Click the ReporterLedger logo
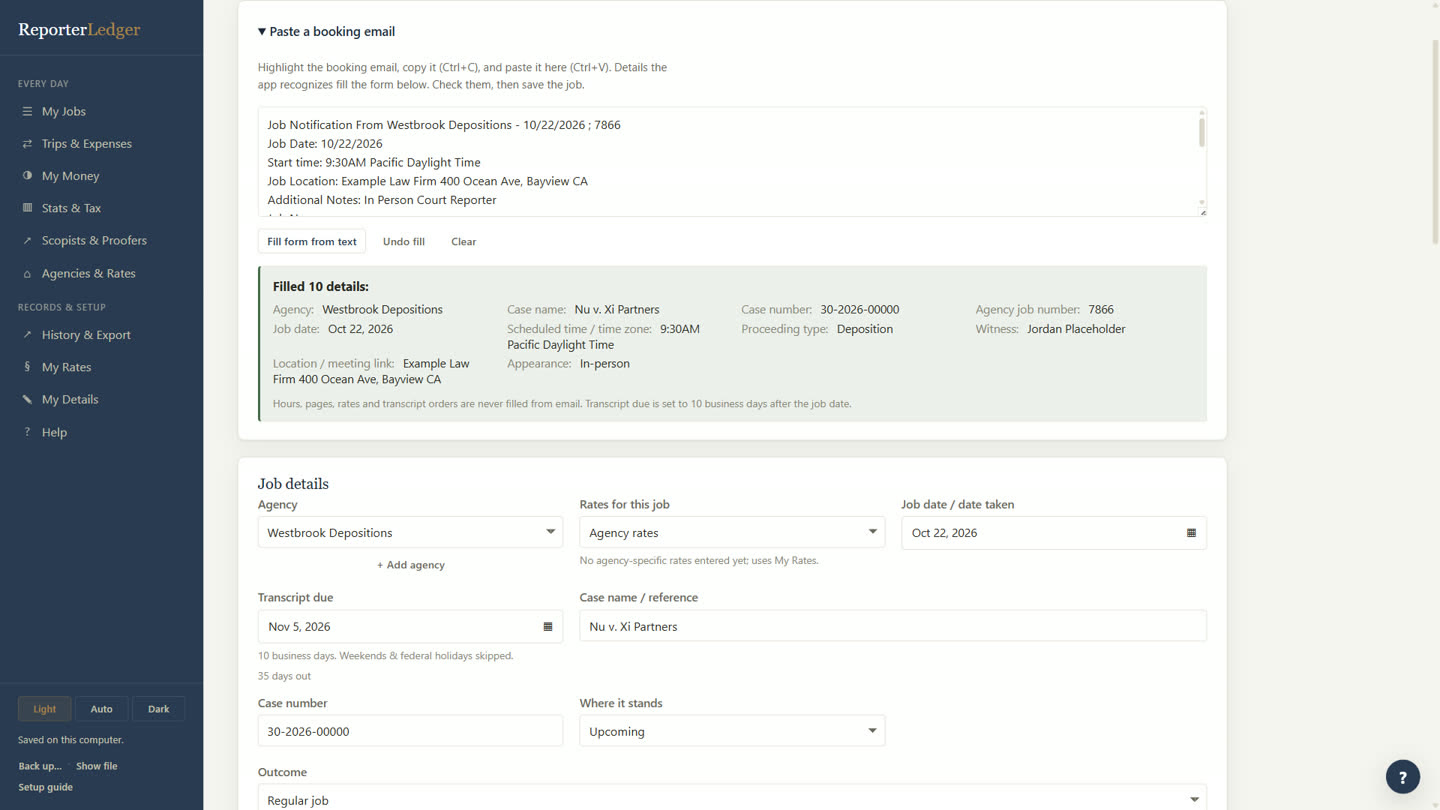This screenshot has height=810, width=1440. coord(79,29)
